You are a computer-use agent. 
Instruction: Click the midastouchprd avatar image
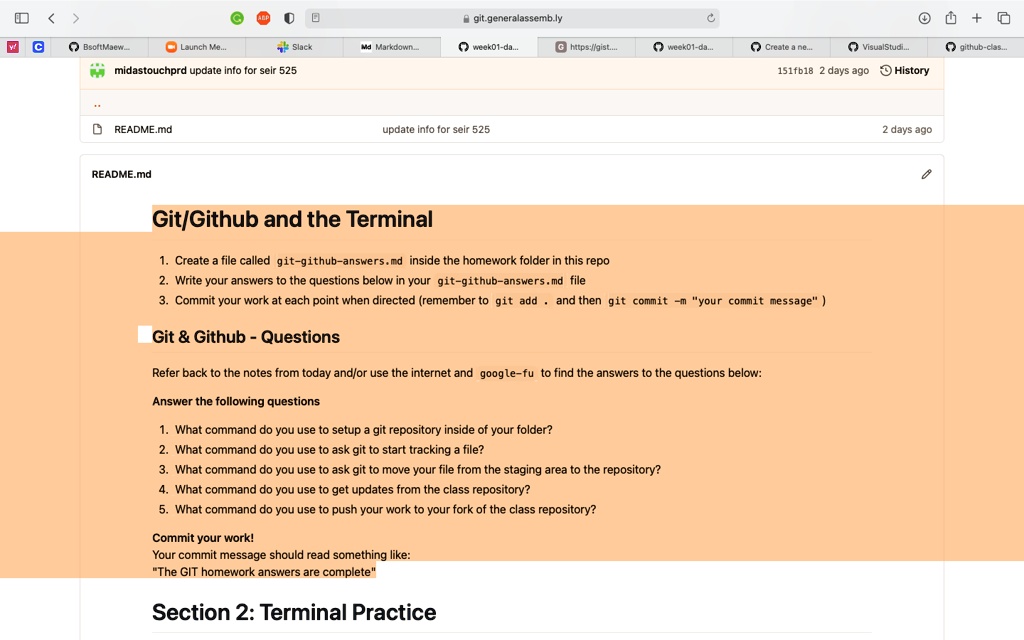click(97, 71)
